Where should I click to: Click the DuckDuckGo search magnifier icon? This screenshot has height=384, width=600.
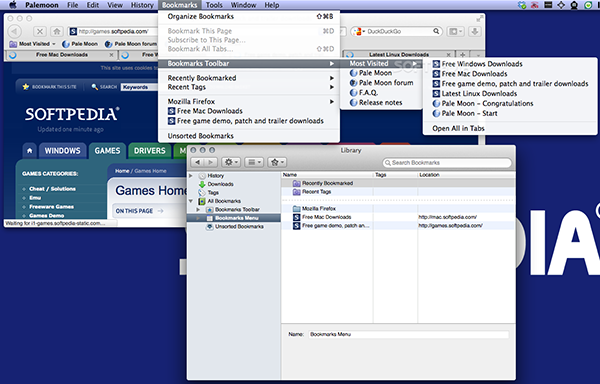pos(436,31)
